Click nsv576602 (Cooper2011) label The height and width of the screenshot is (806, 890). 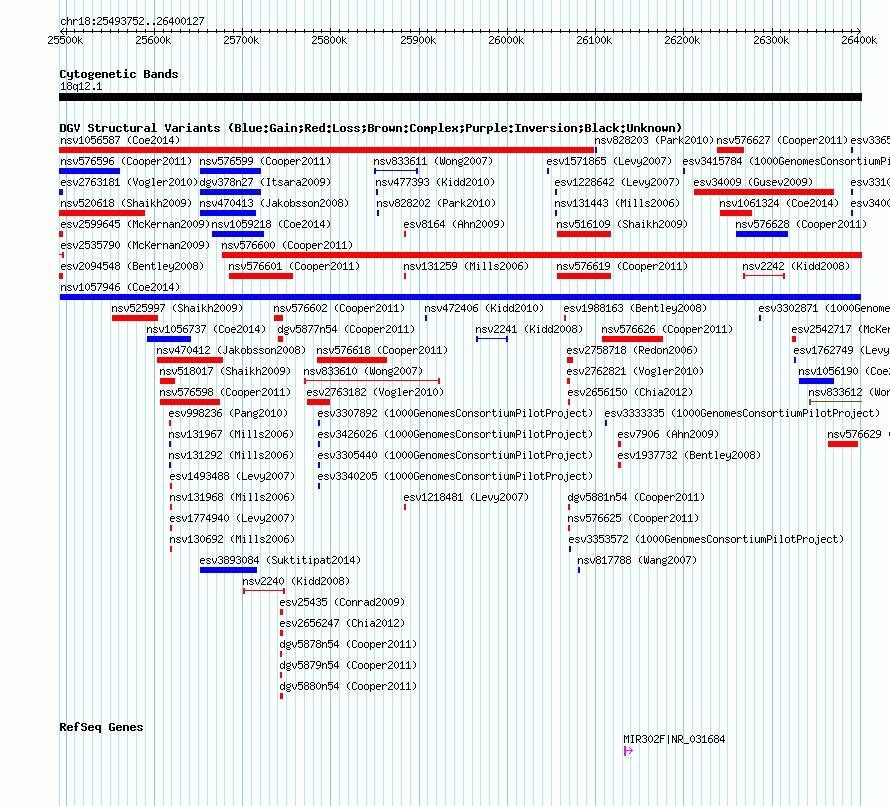click(x=339, y=308)
